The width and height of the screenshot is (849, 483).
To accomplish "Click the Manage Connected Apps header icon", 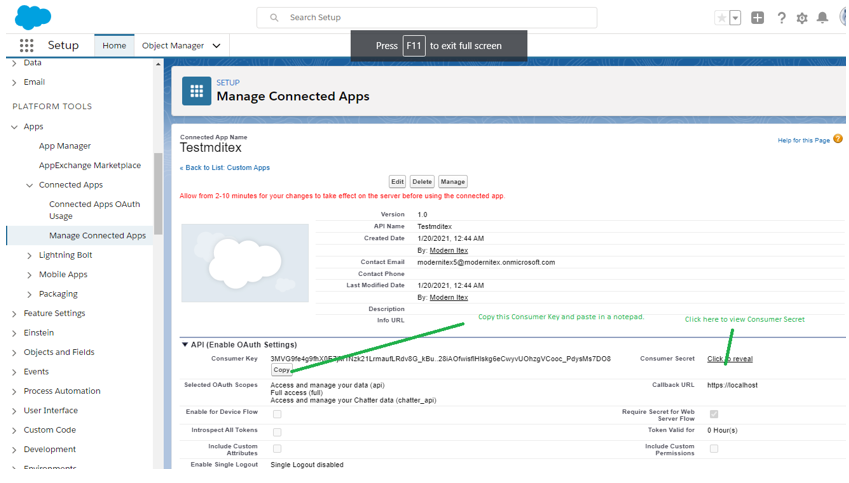I will pos(197,91).
